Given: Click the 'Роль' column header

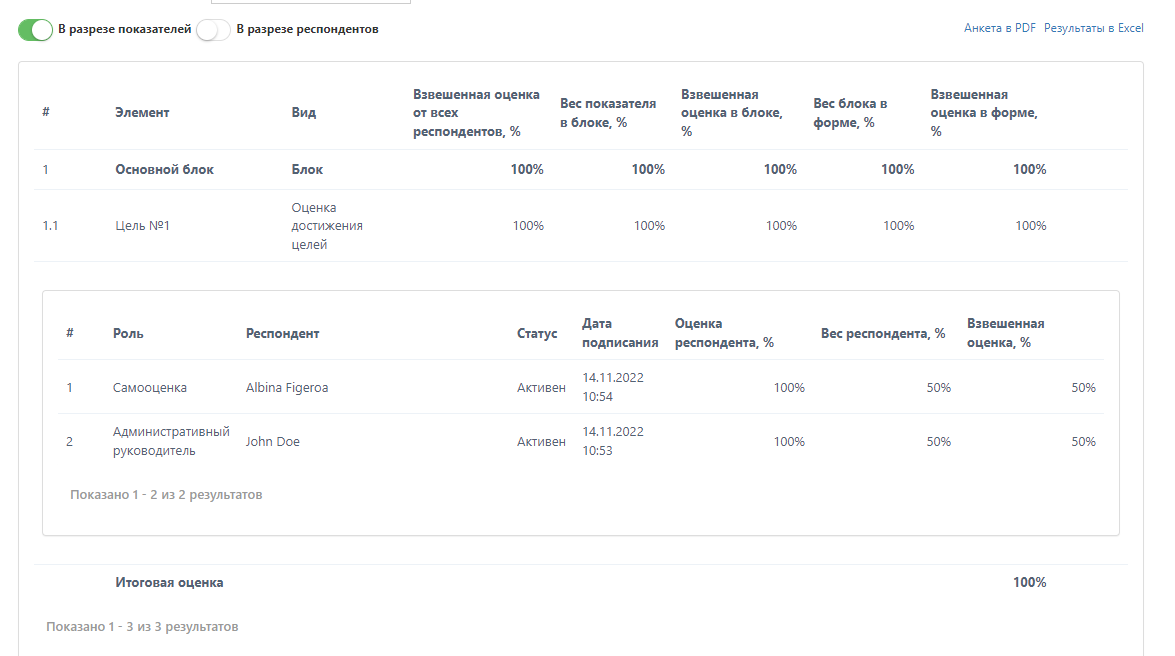Looking at the screenshot, I should 128,334.
